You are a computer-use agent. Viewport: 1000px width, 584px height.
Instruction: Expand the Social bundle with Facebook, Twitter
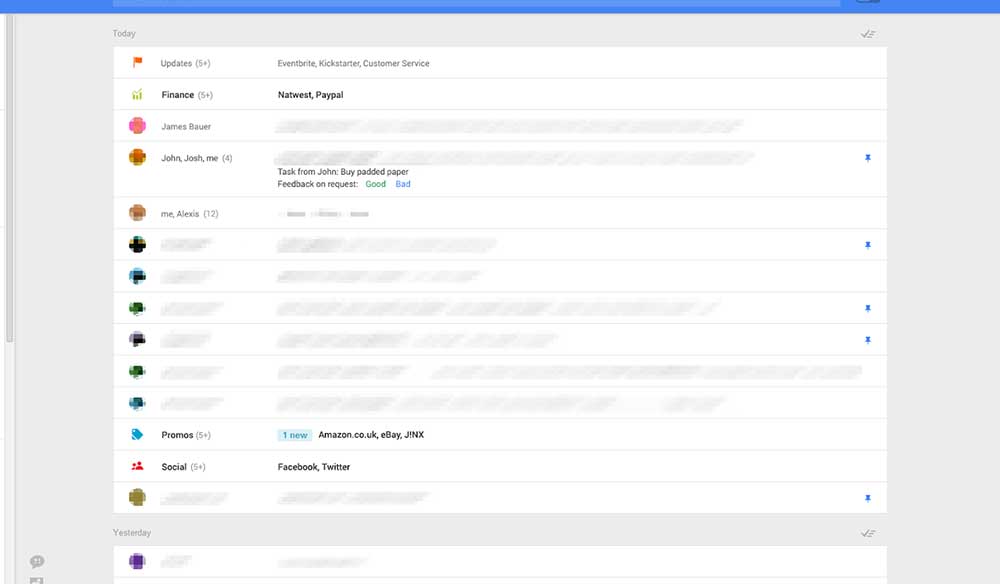[313, 467]
